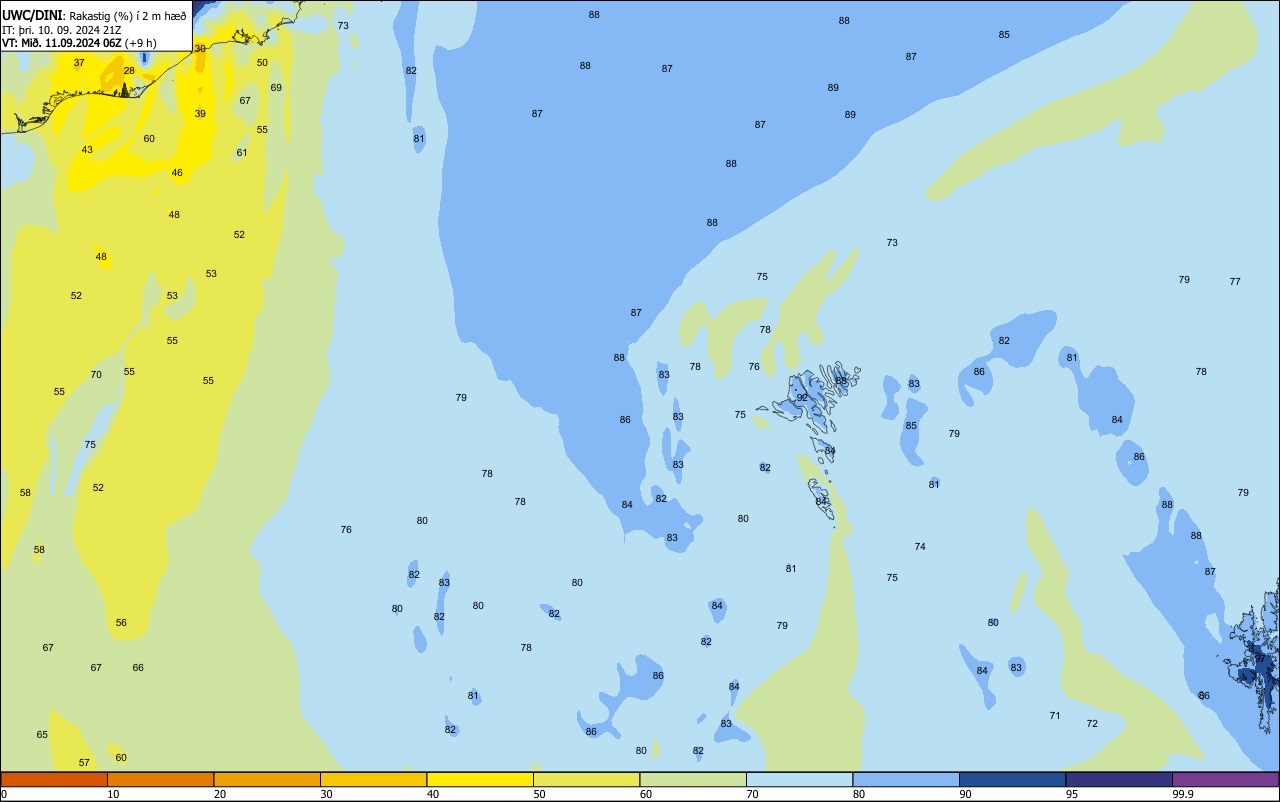This screenshot has width=1280, height=802.
Task: Select the 61 humidity value
Action: (242, 153)
